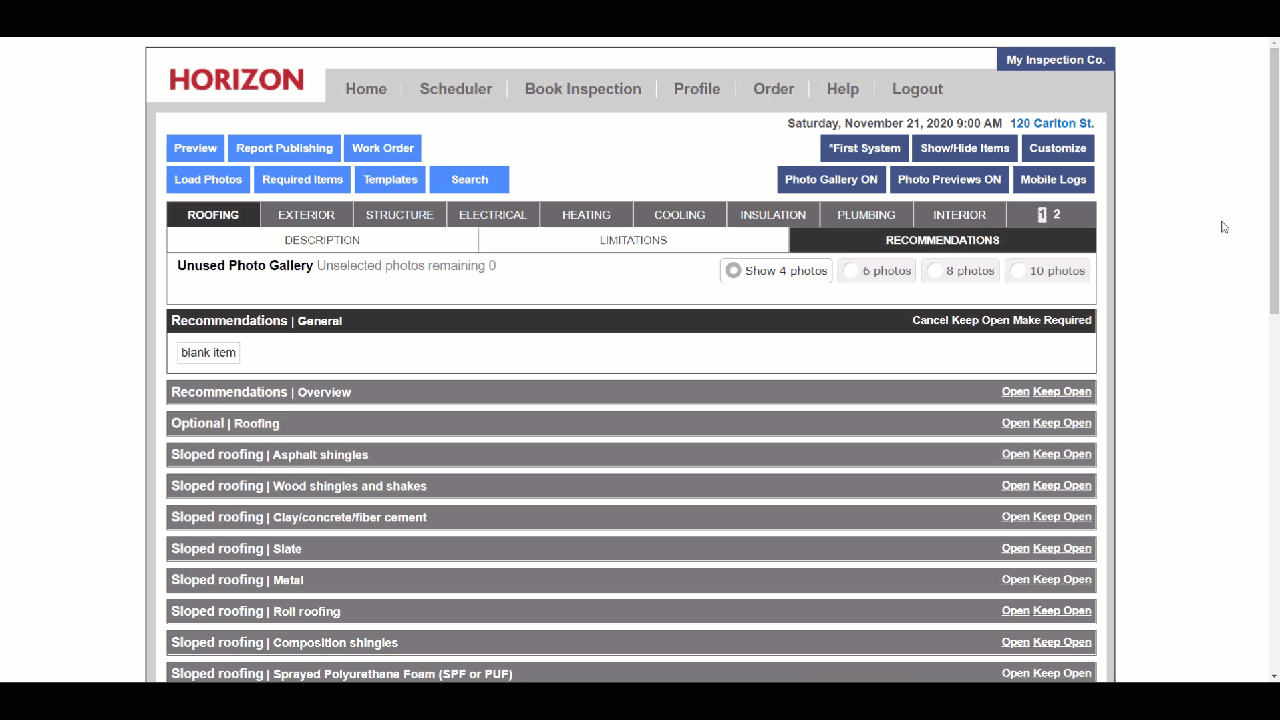Click the Load Photos button
Viewport: 1280px width, 720px height.
pos(208,180)
